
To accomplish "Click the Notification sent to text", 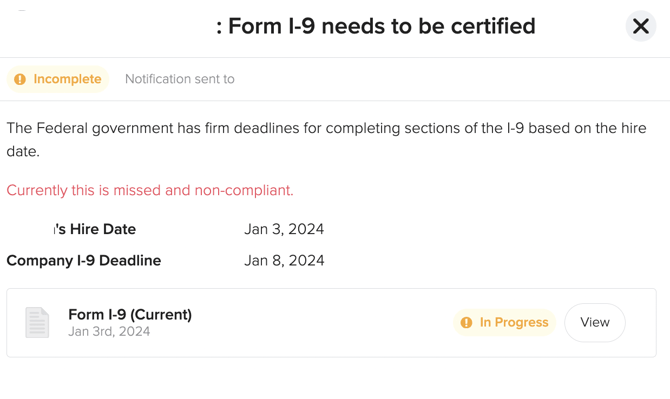I will pos(179,79).
